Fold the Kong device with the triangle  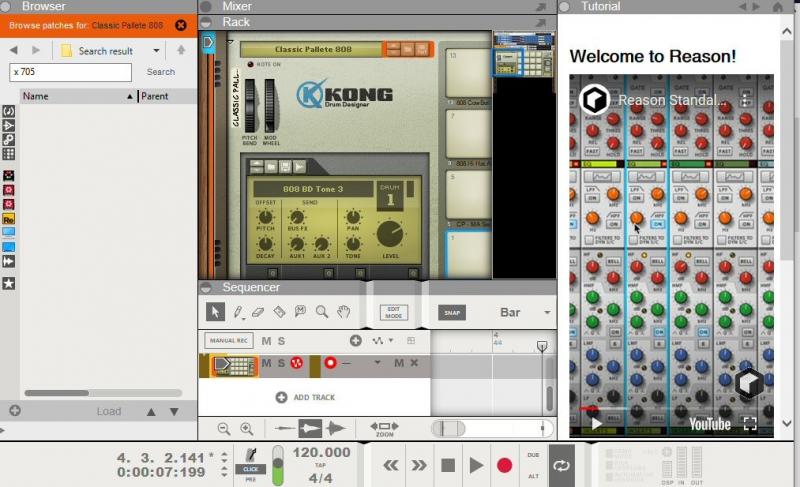[230, 42]
